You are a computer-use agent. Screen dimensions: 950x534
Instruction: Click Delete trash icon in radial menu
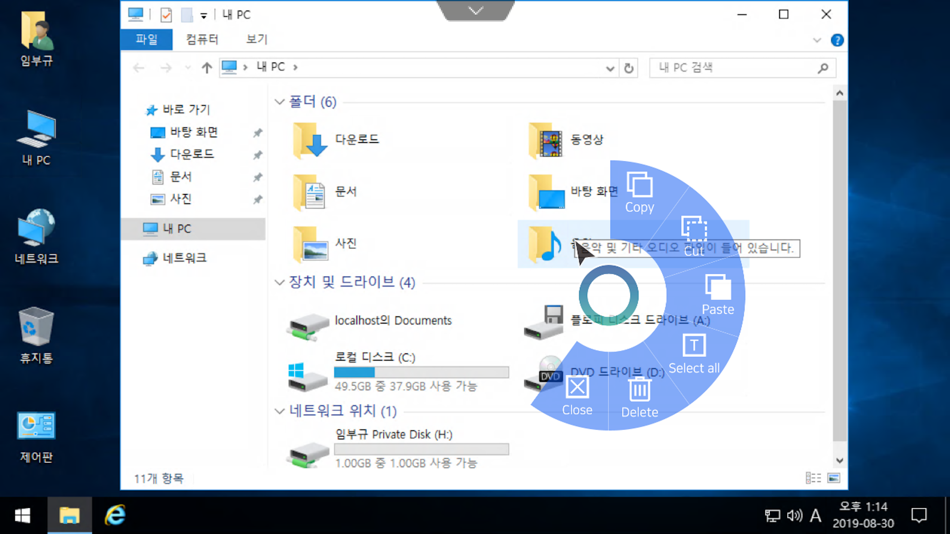639,397
